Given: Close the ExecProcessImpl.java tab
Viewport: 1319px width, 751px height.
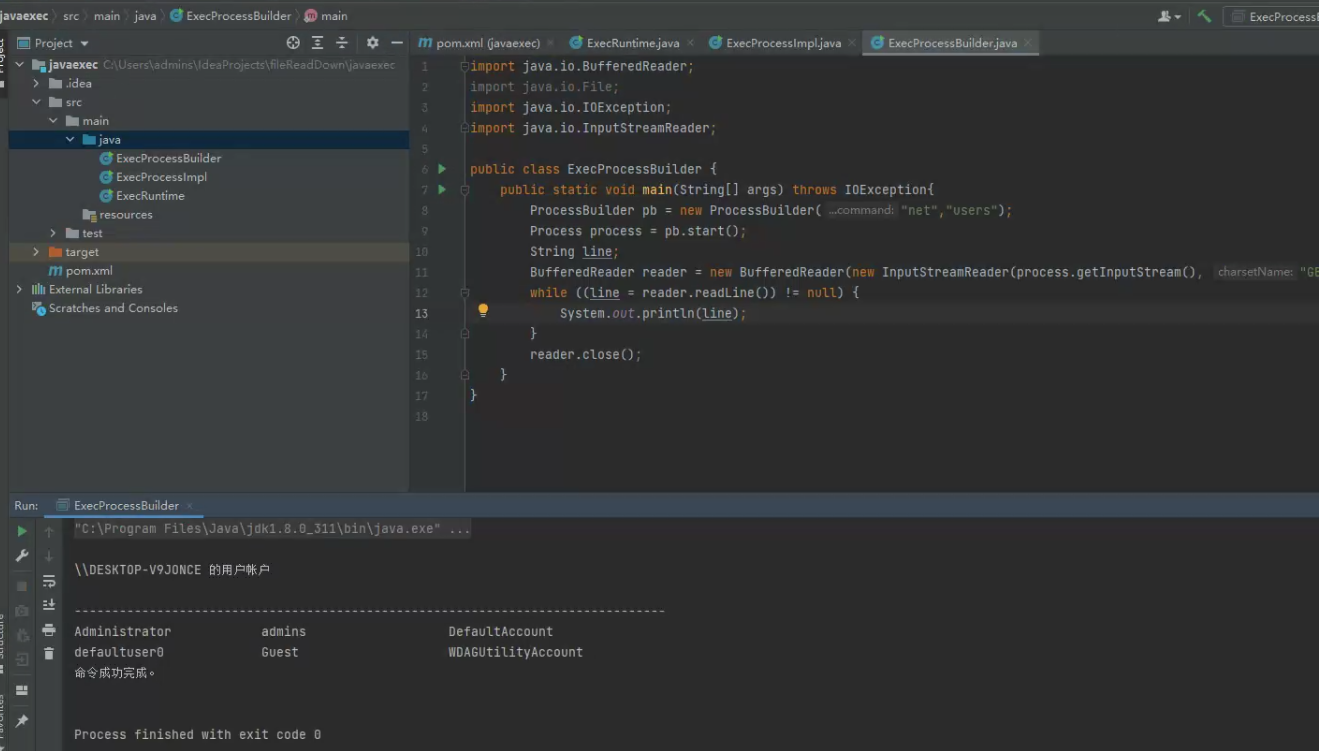Looking at the screenshot, I should 852,43.
